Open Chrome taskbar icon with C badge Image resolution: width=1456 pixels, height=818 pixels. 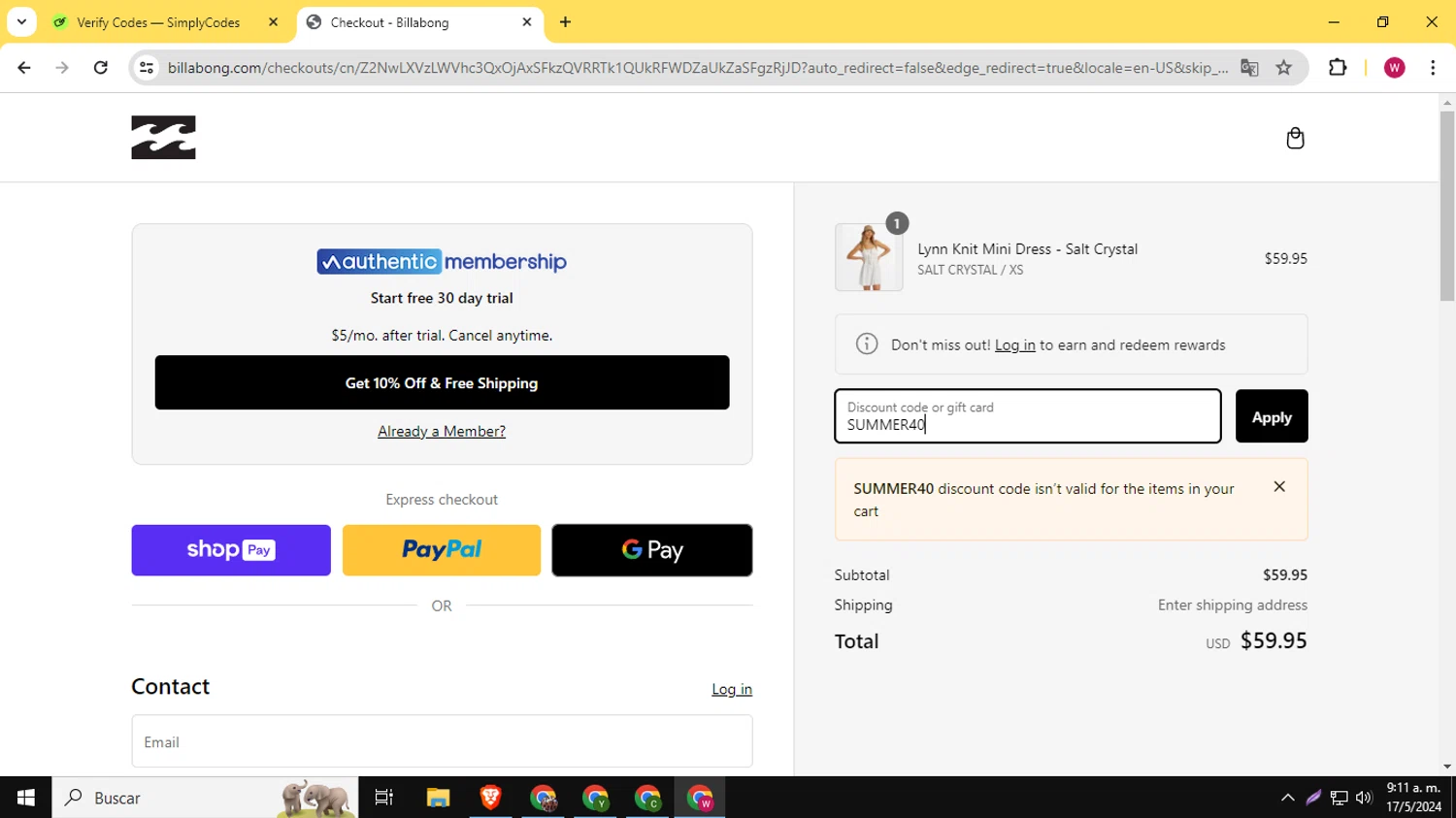point(647,798)
